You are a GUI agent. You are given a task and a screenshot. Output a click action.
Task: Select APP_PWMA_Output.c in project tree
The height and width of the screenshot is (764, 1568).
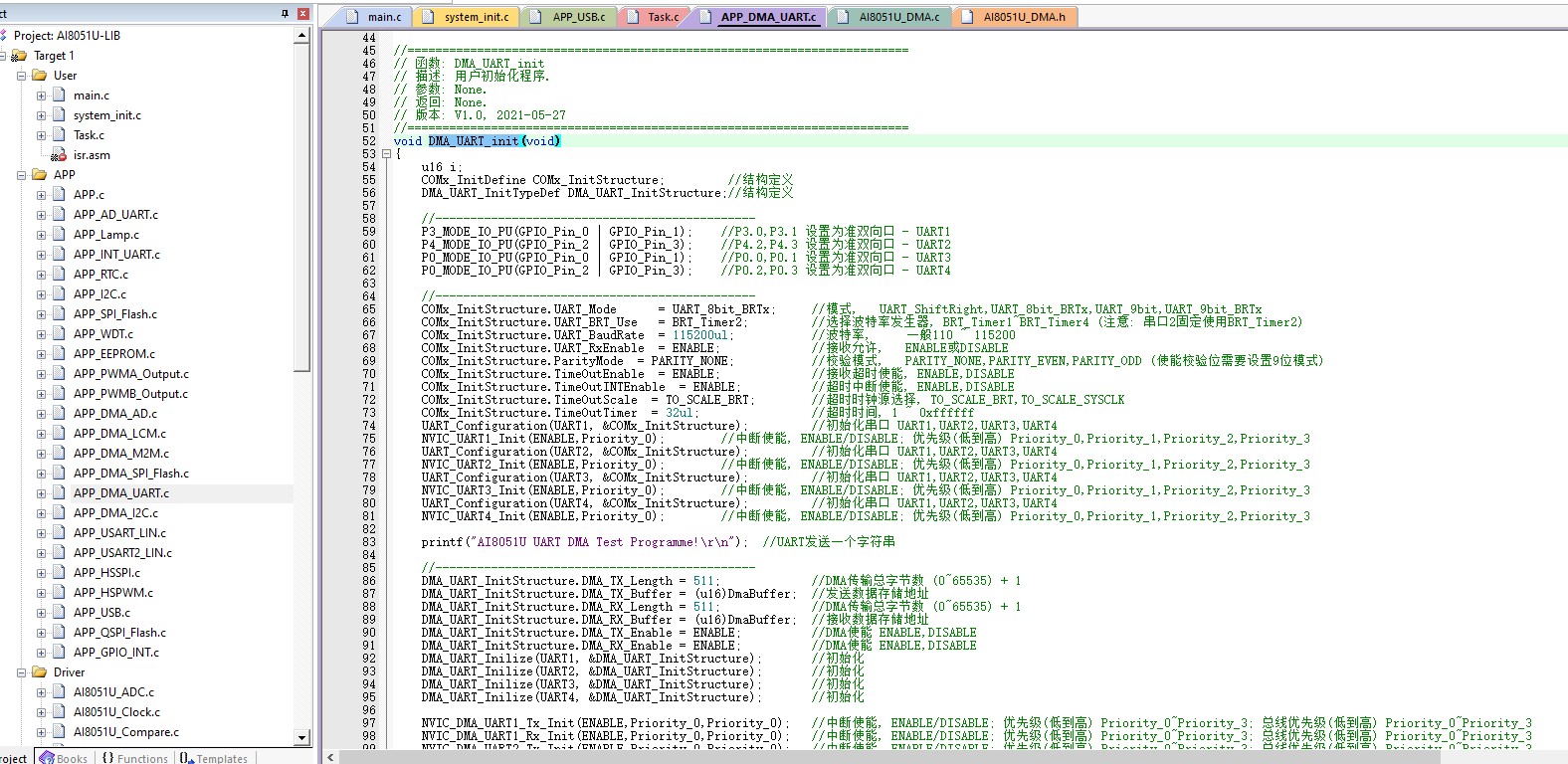click(130, 374)
